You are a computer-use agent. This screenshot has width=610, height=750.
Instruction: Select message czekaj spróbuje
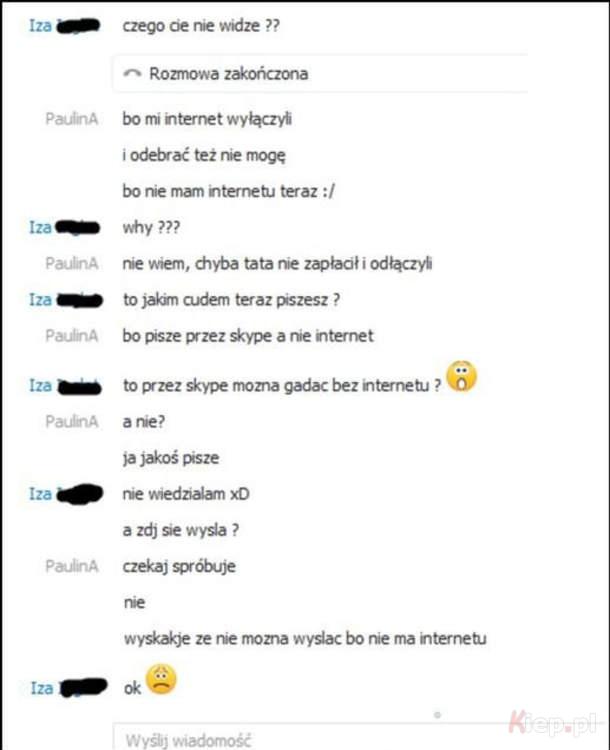tap(179, 566)
